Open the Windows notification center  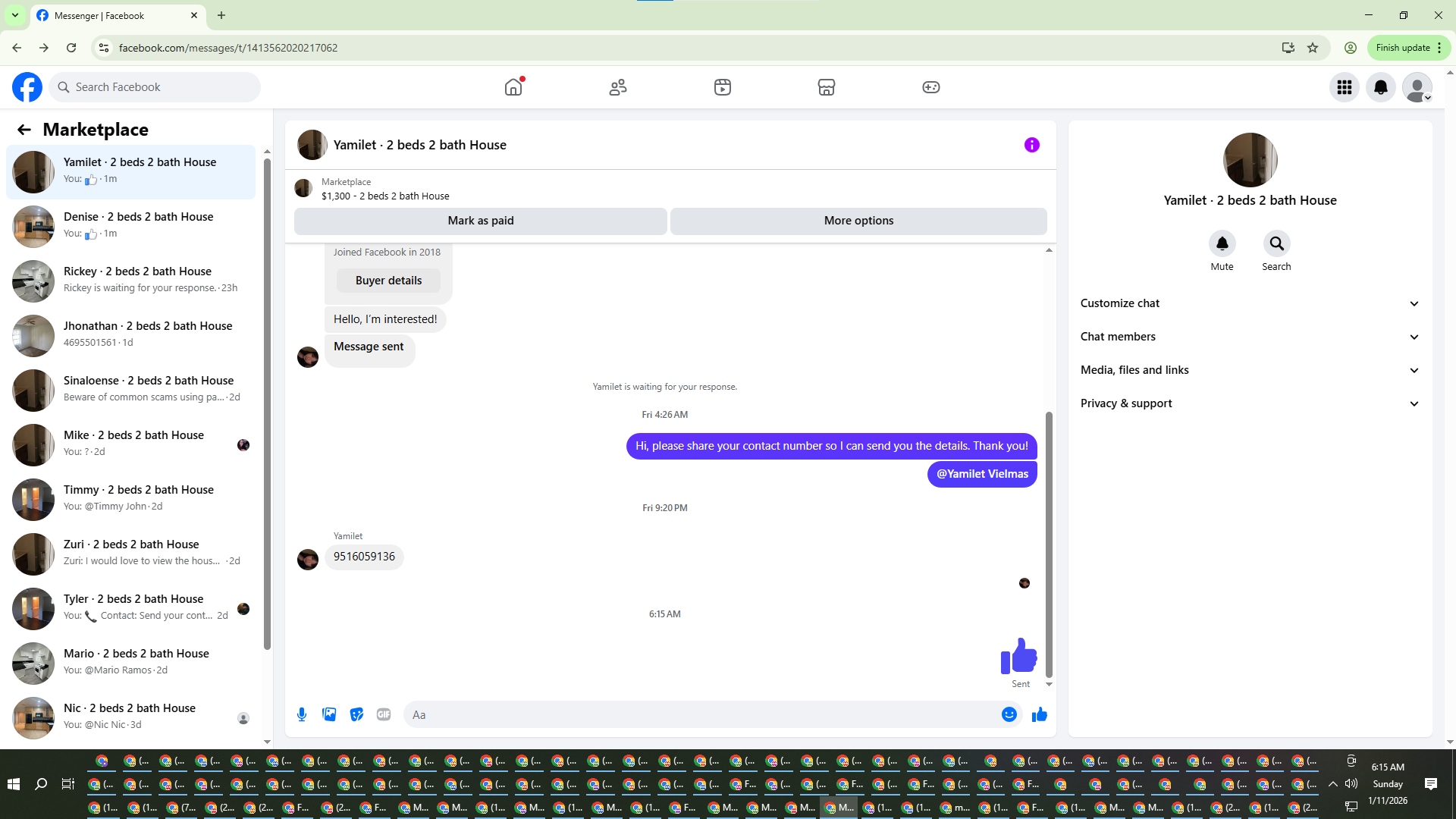pos(1431,784)
